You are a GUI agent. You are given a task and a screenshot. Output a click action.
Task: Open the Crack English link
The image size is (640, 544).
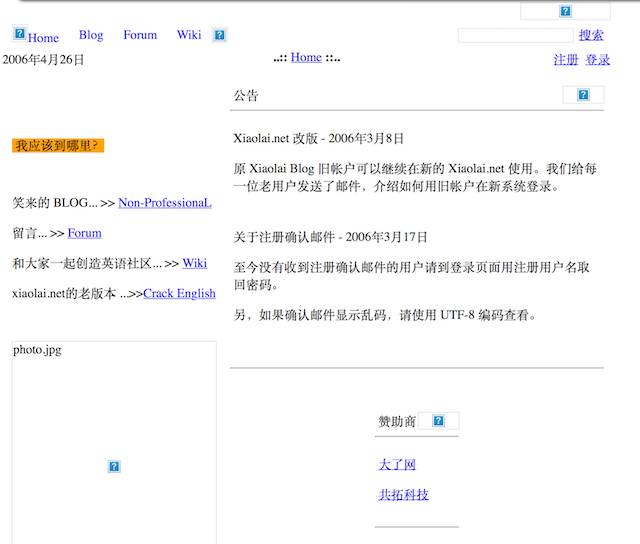click(x=179, y=294)
